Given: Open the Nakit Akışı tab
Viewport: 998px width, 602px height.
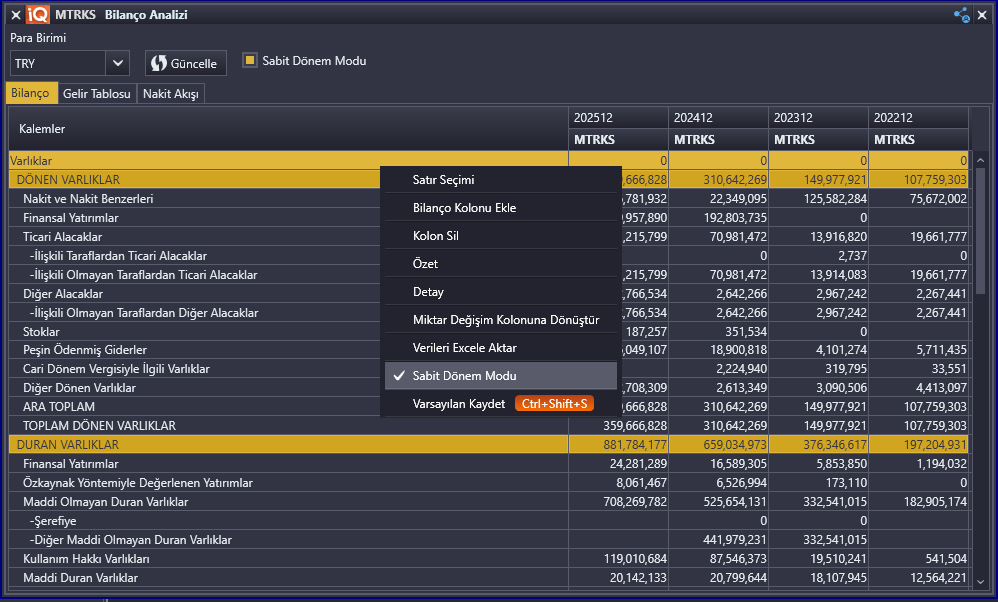Looking at the screenshot, I should click(x=171, y=93).
